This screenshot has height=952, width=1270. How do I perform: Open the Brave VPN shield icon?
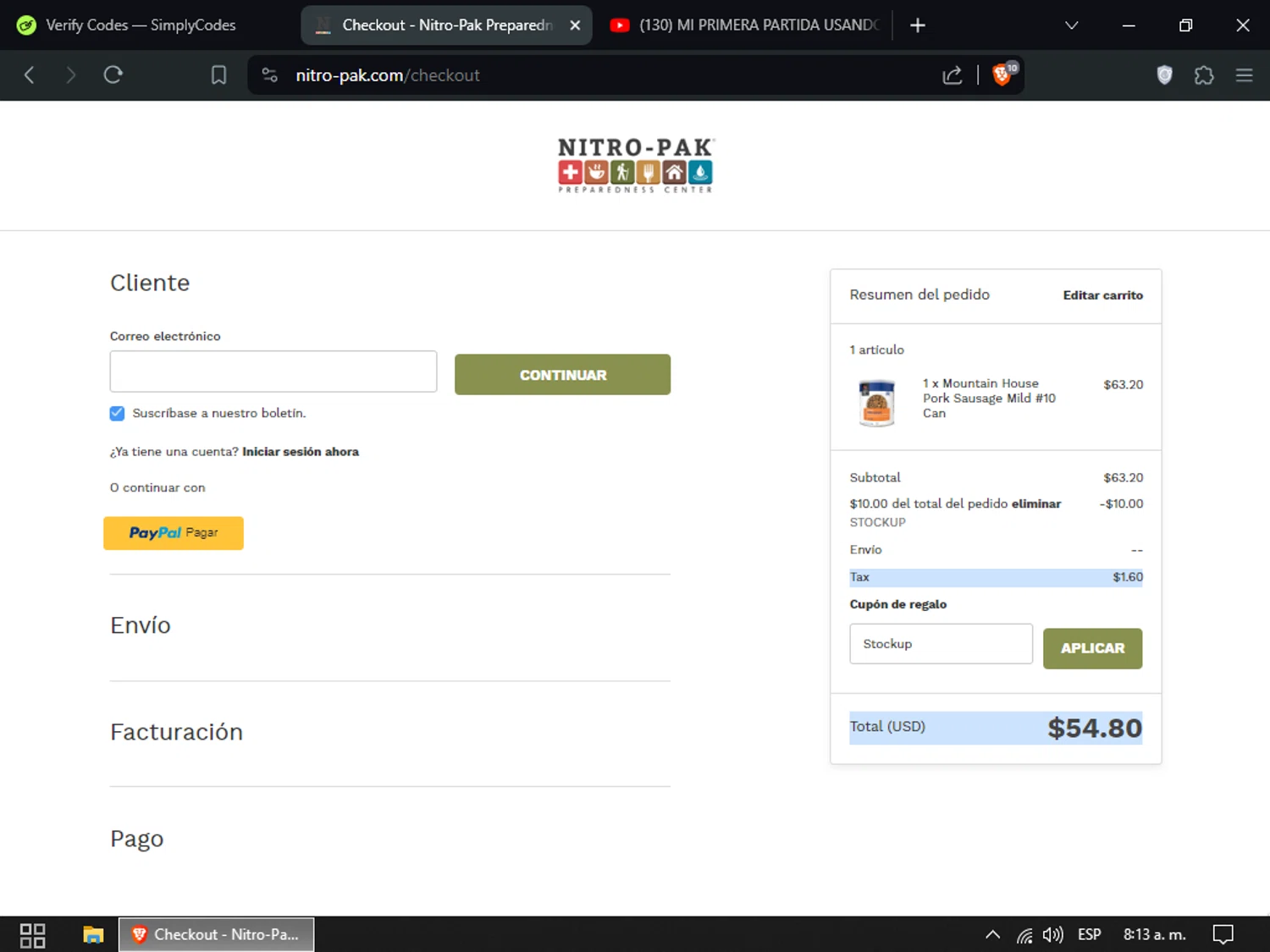(1165, 75)
